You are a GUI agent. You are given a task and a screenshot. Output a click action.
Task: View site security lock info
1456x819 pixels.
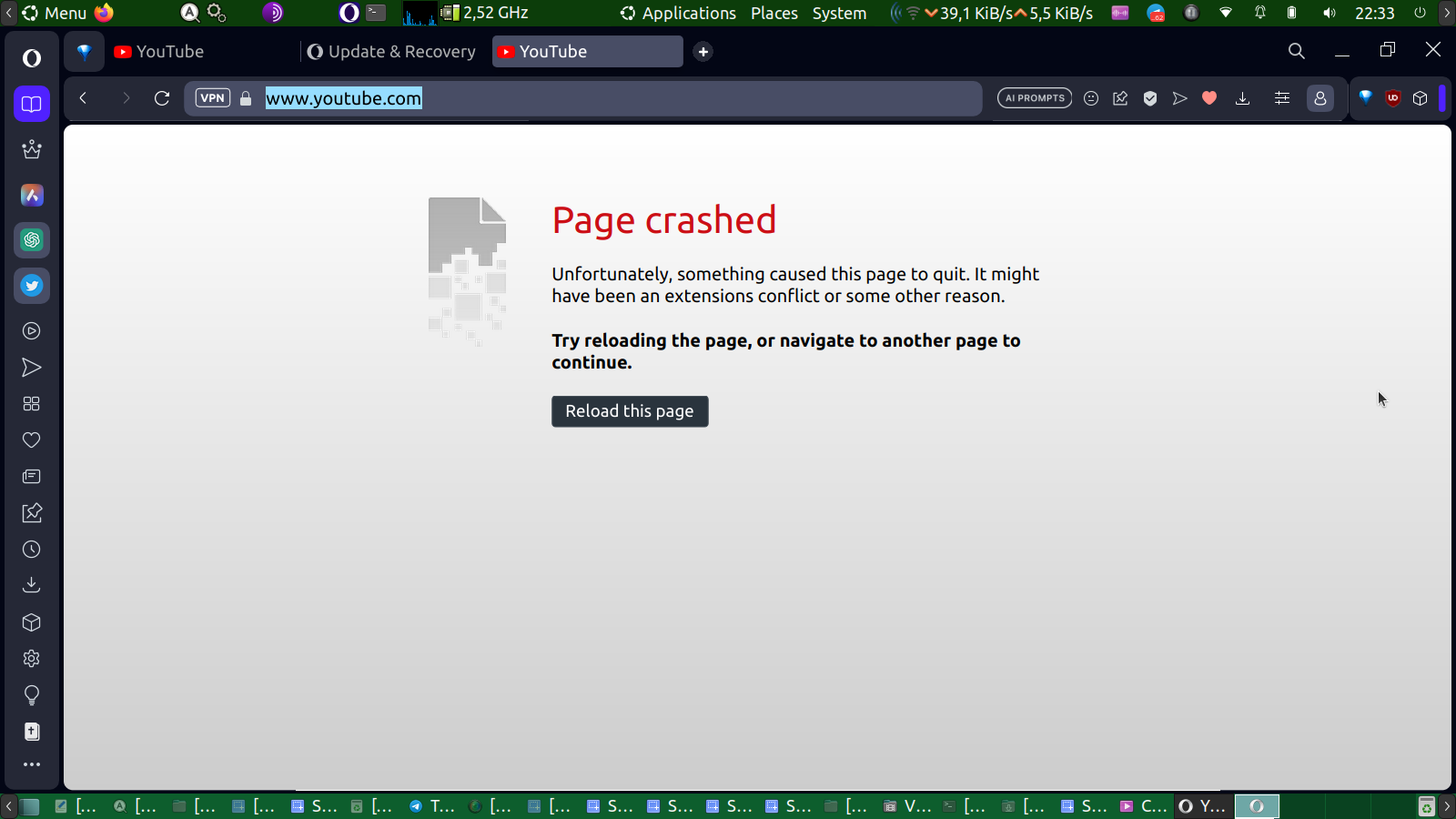[246, 98]
